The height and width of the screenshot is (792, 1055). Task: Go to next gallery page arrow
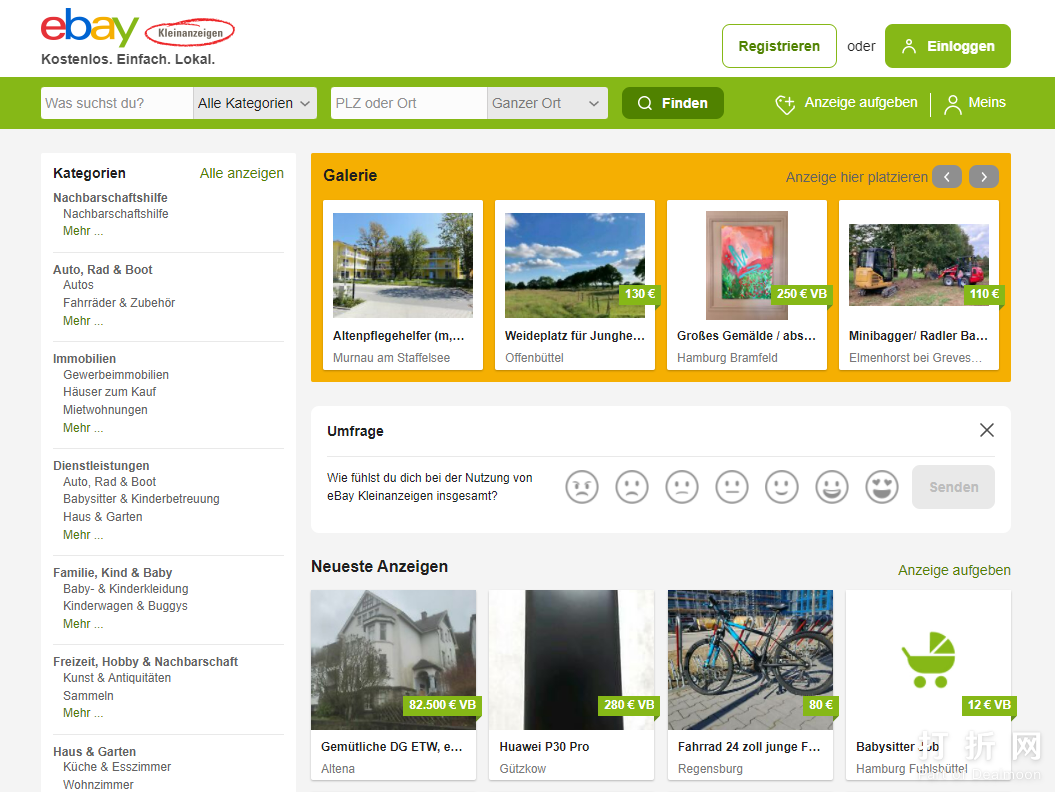click(984, 177)
